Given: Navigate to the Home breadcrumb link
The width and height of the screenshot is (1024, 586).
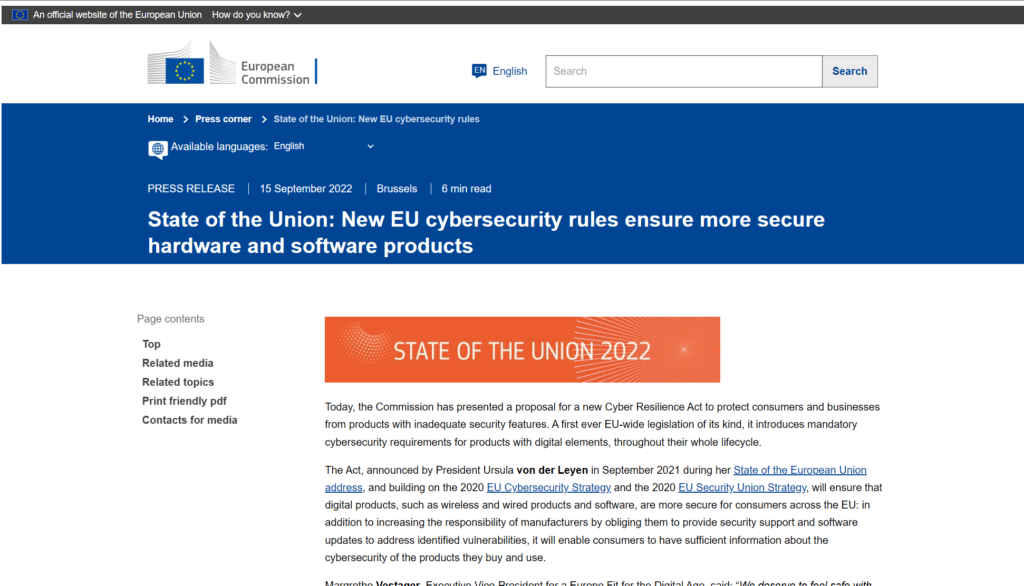Looking at the screenshot, I should (x=160, y=119).
